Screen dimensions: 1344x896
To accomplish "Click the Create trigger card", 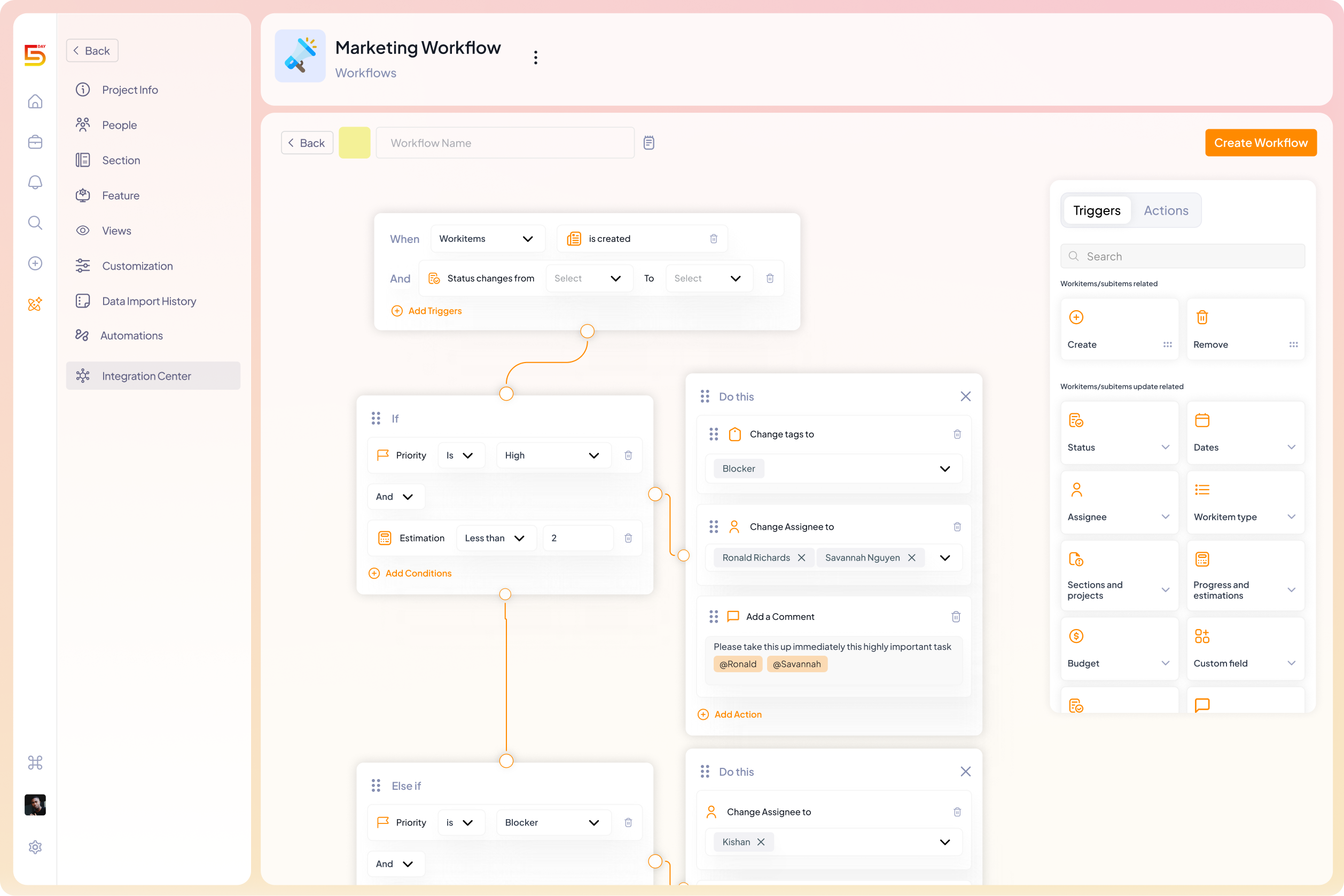I will point(1119,329).
